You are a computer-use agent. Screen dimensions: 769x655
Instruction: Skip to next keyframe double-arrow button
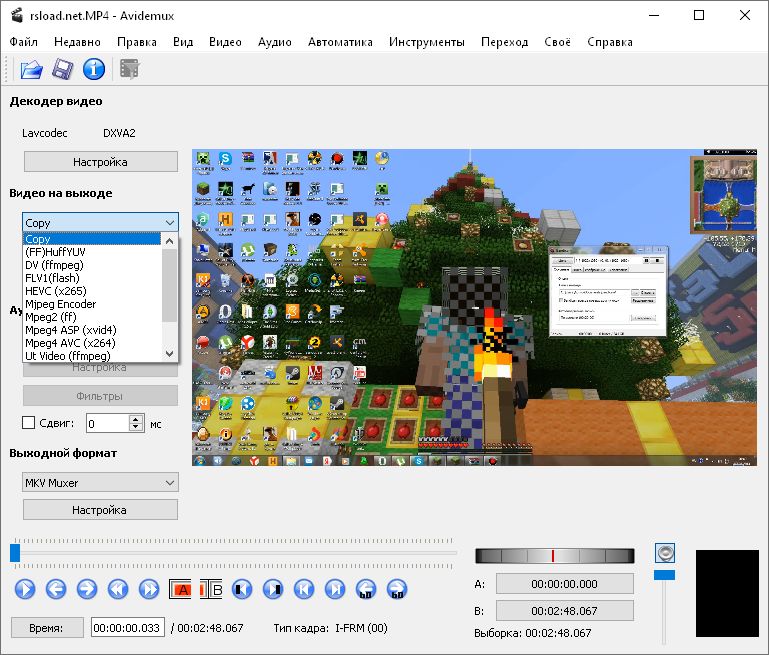pyautogui.click(x=149, y=589)
